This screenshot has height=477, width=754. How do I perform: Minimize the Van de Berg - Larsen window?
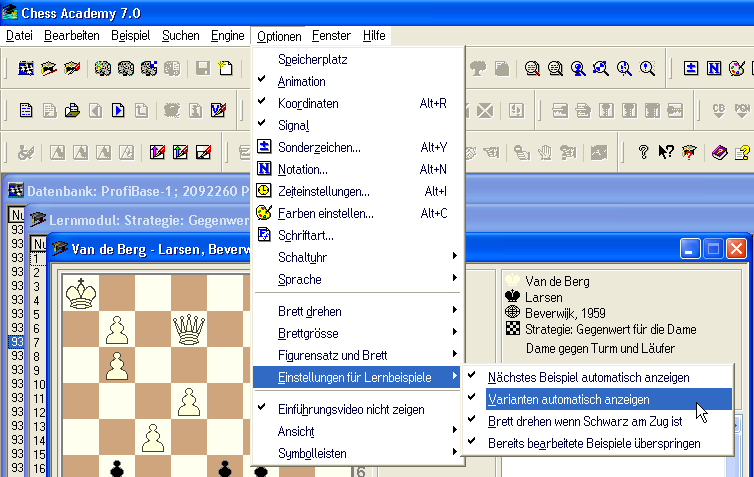pos(690,249)
